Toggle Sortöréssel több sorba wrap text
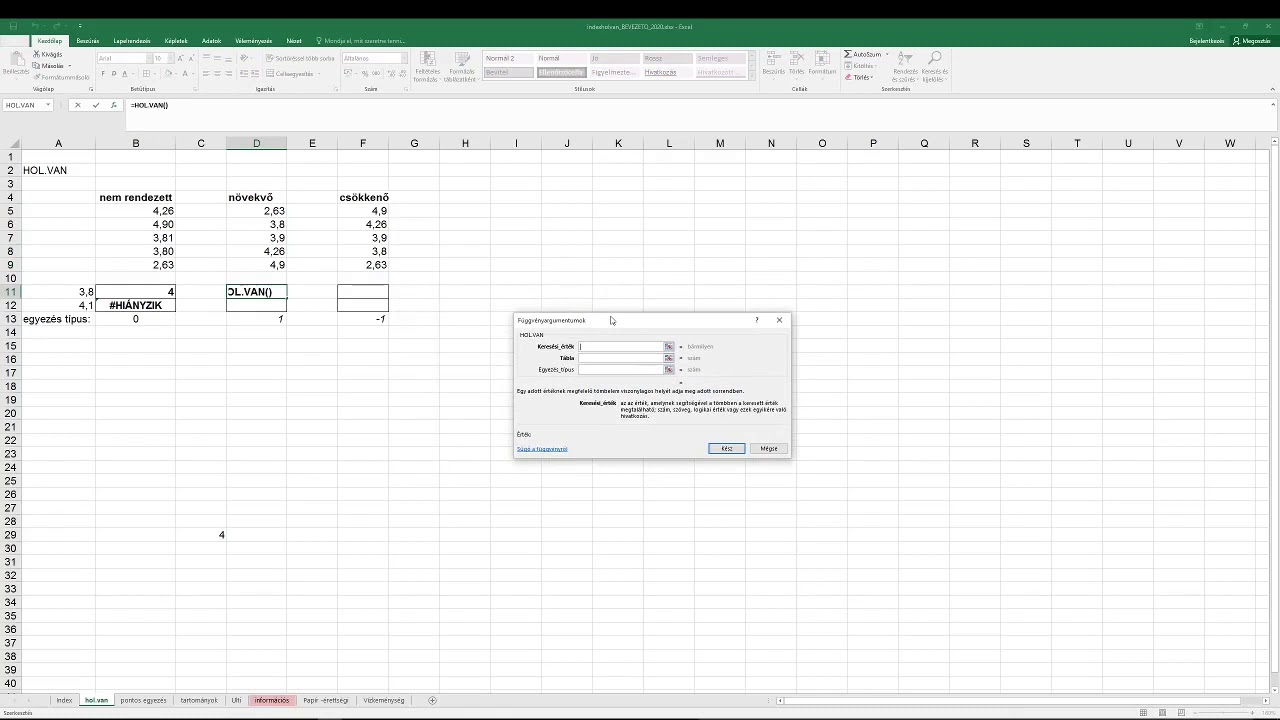The height and width of the screenshot is (720, 1280). click(x=300, y=59)
